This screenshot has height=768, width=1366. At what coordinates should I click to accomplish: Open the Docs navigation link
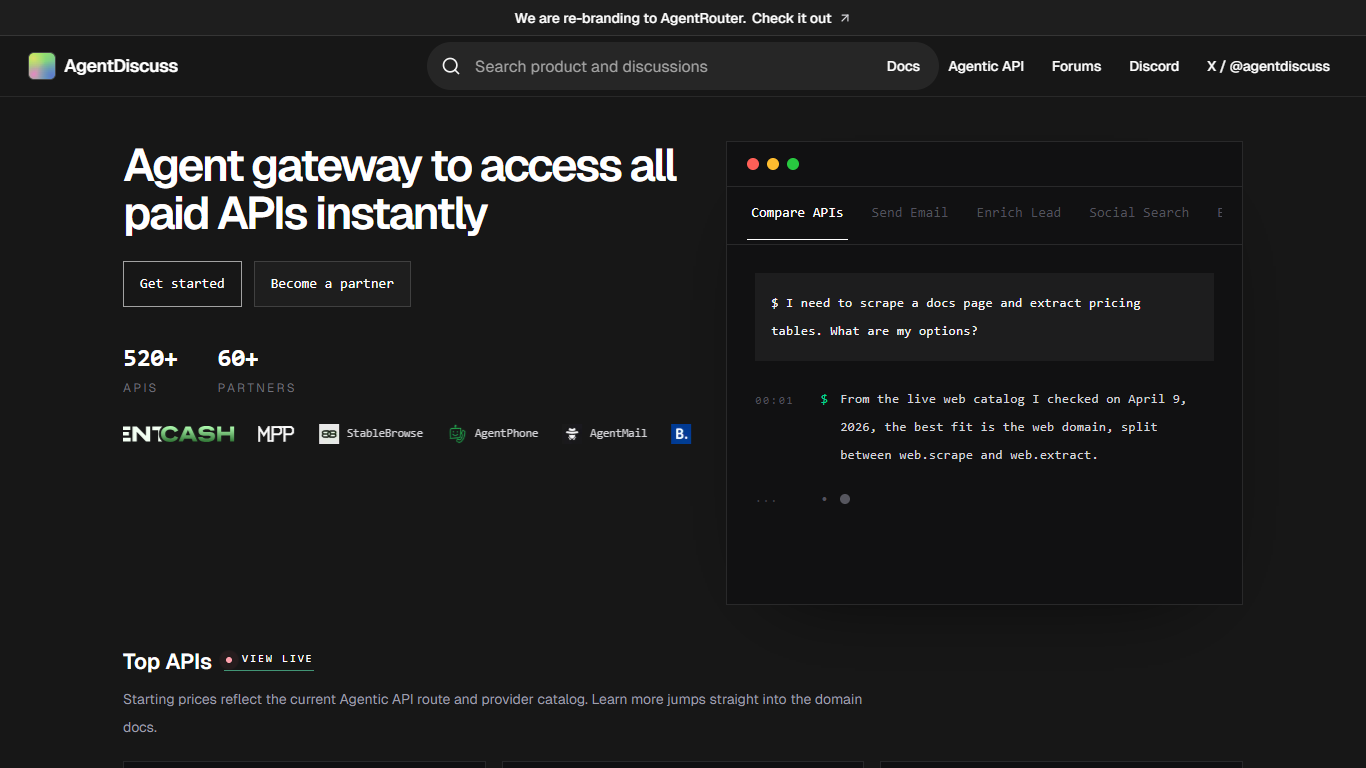pos(903,66)
